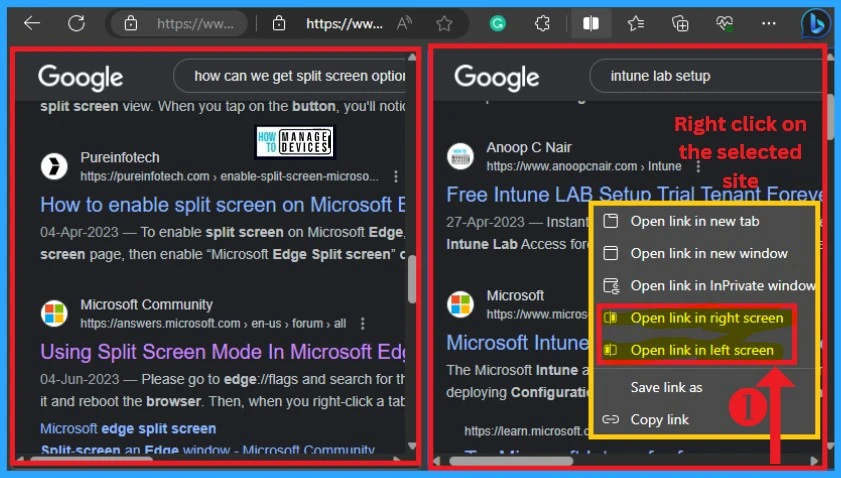
Task: Click the 'Pureinfotech' site name
Action: [x=120, y=158]
